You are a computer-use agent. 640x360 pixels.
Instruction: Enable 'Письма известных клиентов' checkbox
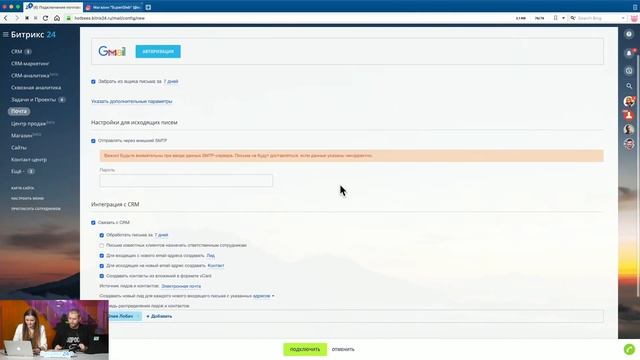[x=102, y=245]
